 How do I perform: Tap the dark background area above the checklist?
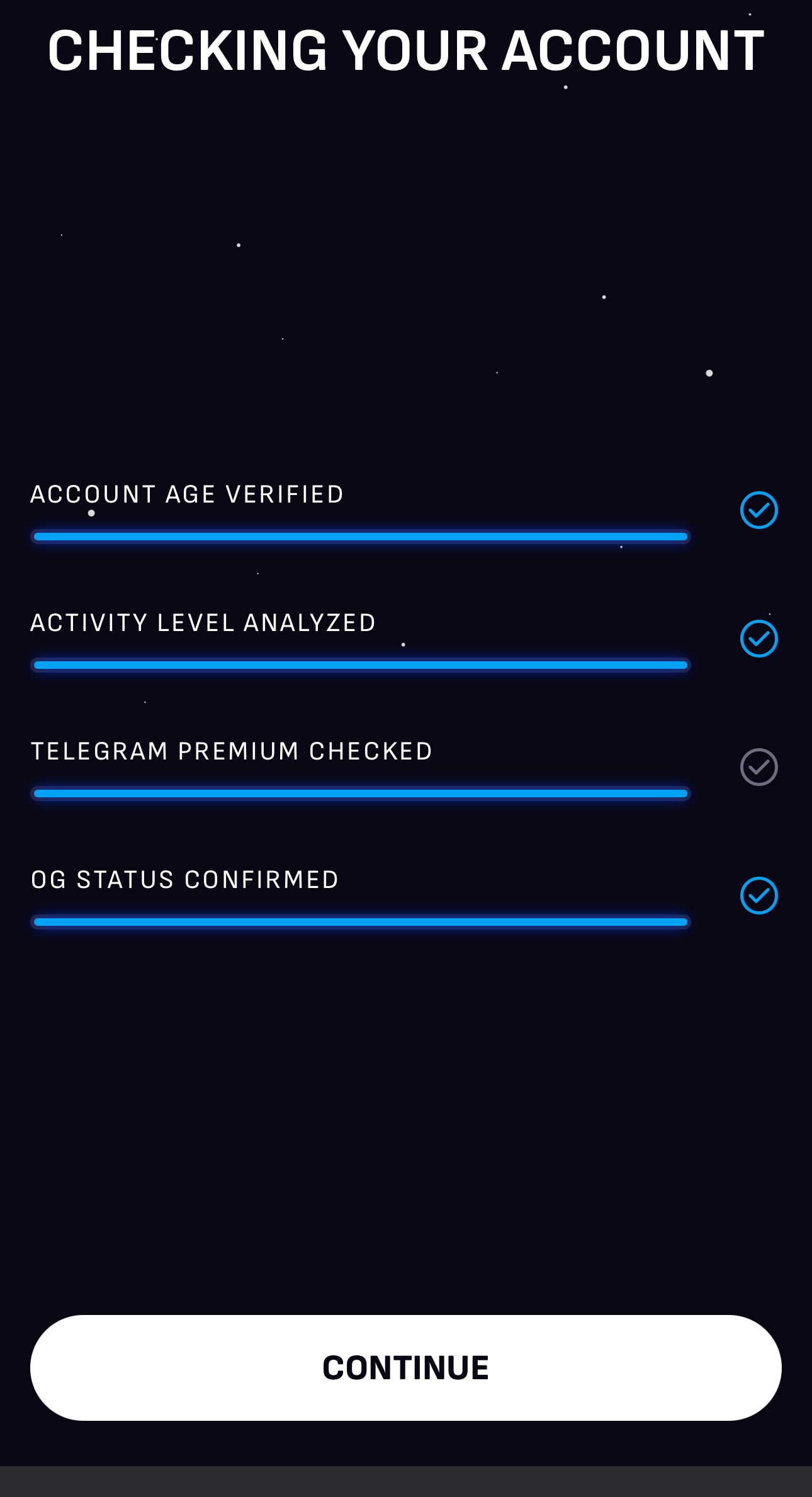coord(406,283)
